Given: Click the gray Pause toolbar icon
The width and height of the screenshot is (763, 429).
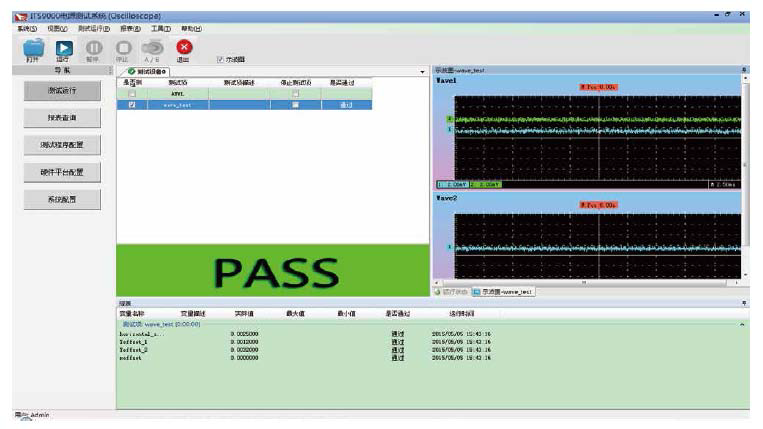Looking at the screenshot, I should 94,48.
